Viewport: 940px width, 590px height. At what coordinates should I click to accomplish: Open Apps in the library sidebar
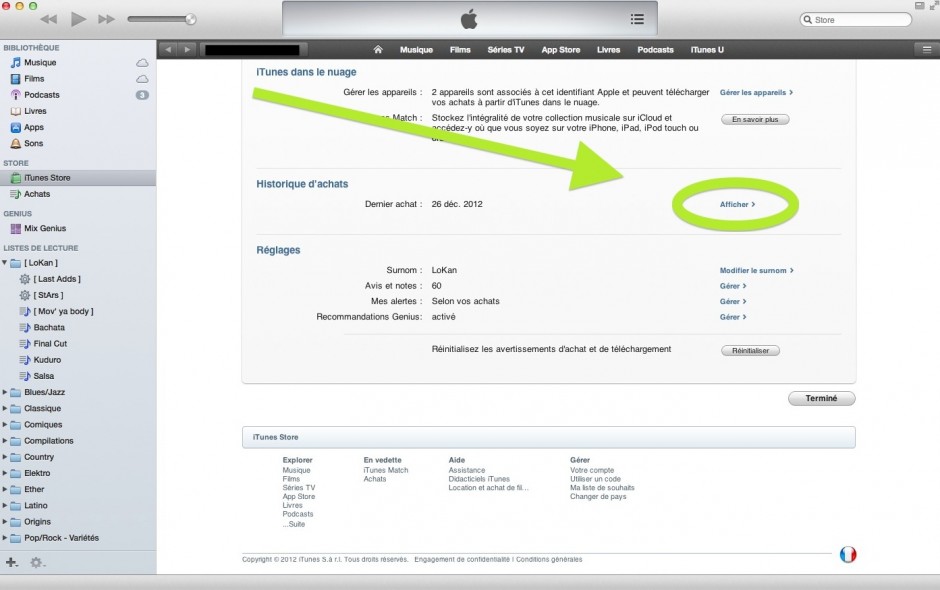(34, 127)
